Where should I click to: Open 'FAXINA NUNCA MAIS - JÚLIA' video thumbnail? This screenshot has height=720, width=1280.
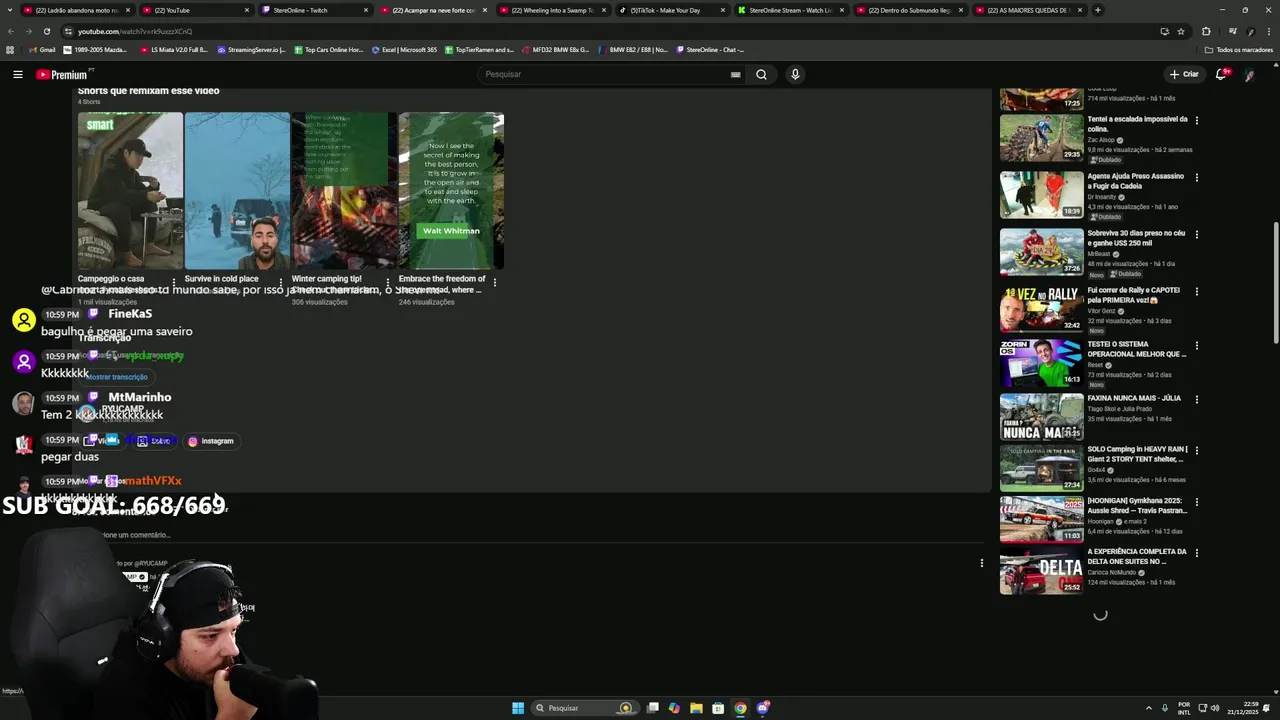click(x=1041, y=416)
